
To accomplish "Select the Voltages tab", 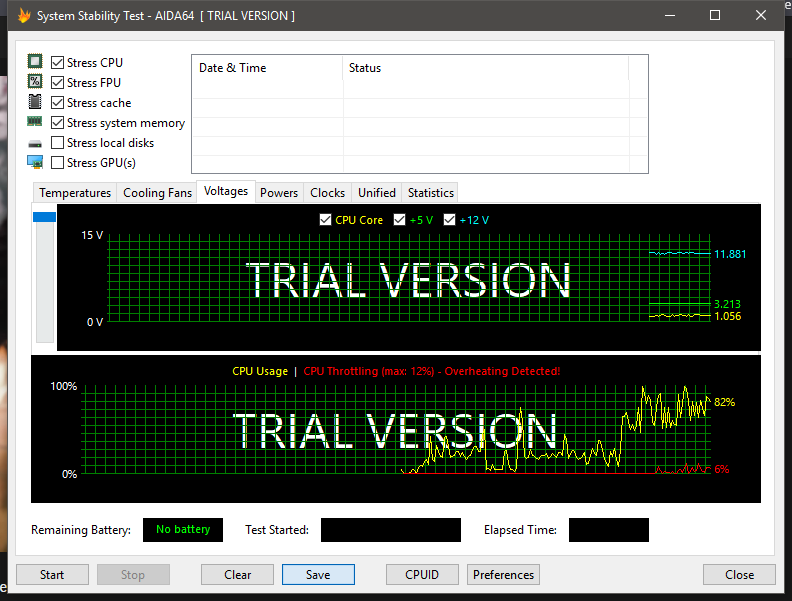I will 226,191.
